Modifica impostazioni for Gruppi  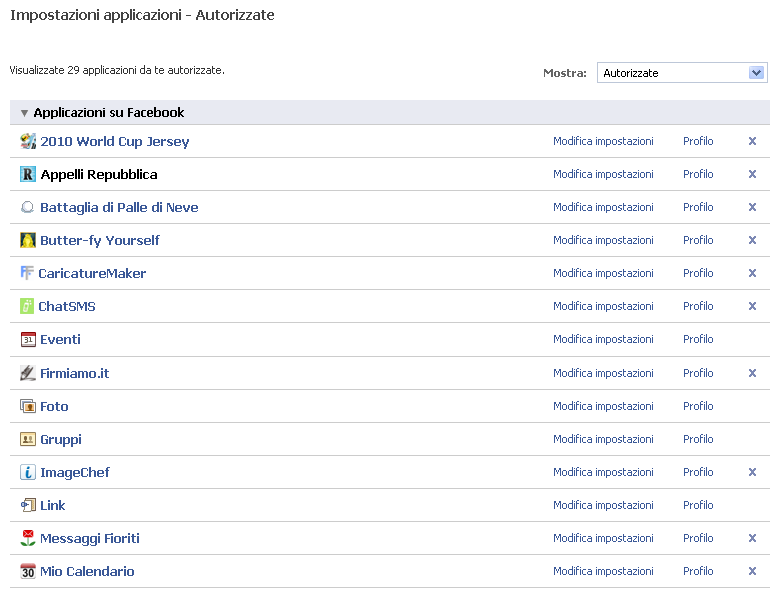pos(603,440)
